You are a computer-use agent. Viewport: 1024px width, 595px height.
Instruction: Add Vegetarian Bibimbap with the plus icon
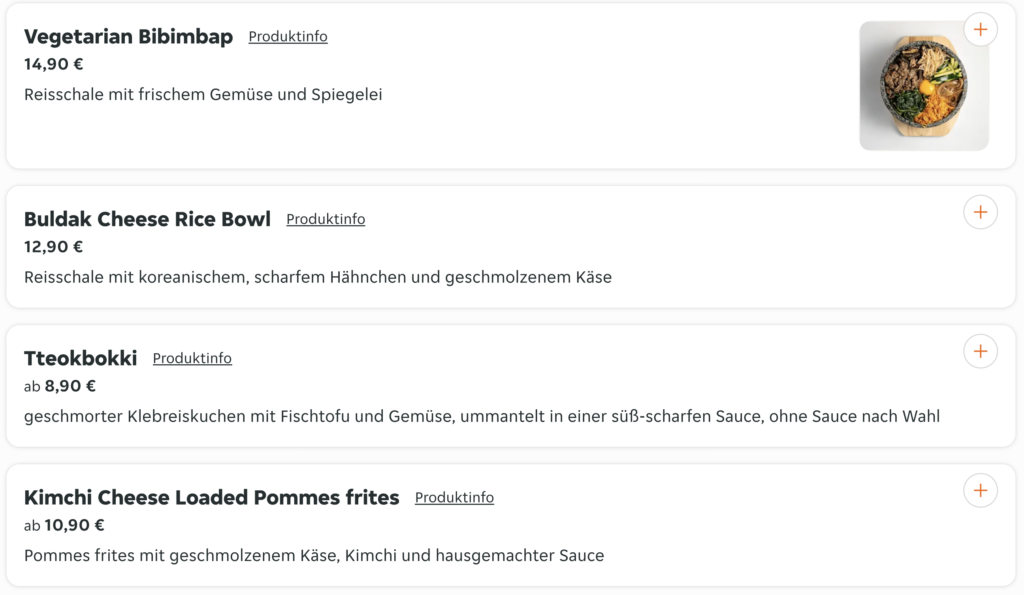[980, 29]
